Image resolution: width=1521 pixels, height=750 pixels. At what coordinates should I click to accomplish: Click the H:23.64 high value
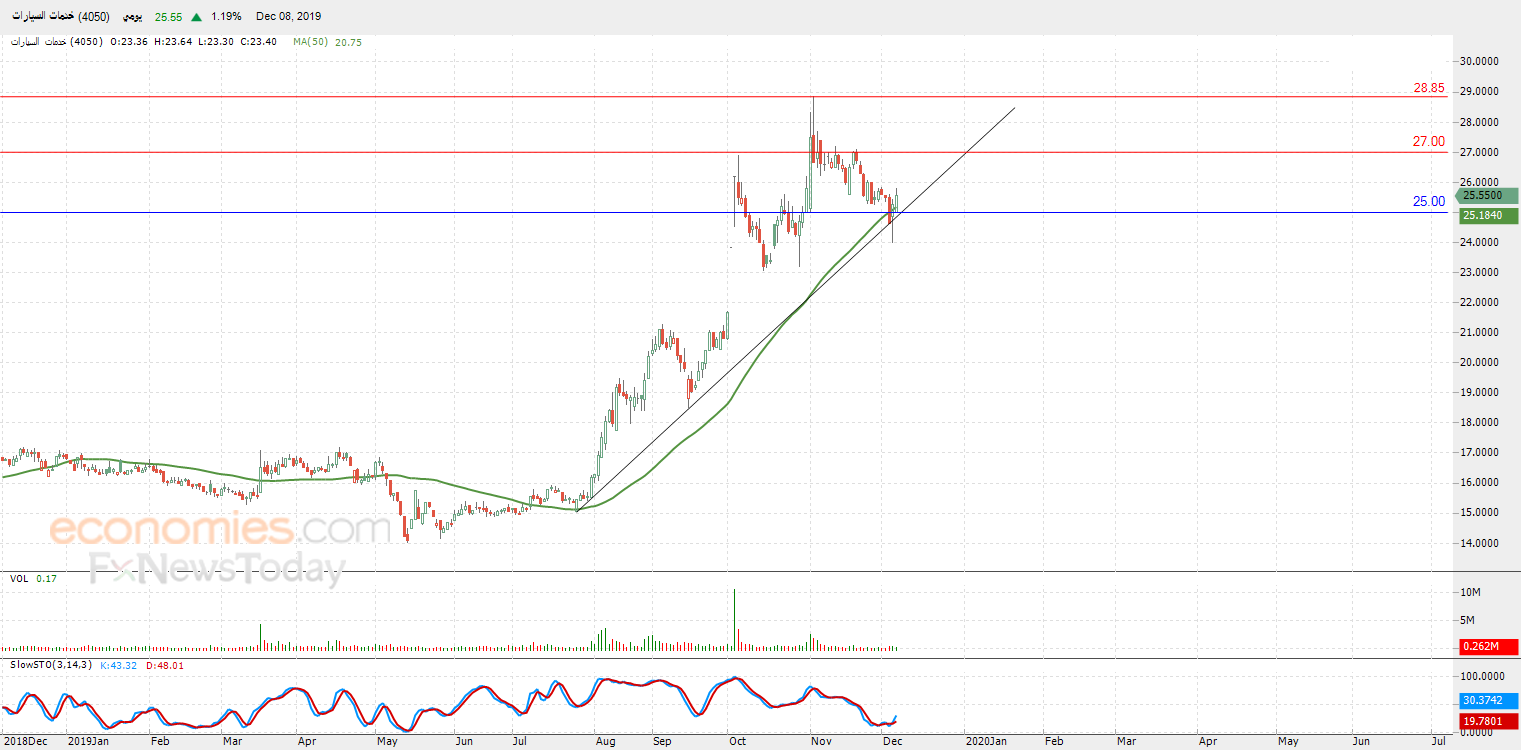(x=174, y=42)
